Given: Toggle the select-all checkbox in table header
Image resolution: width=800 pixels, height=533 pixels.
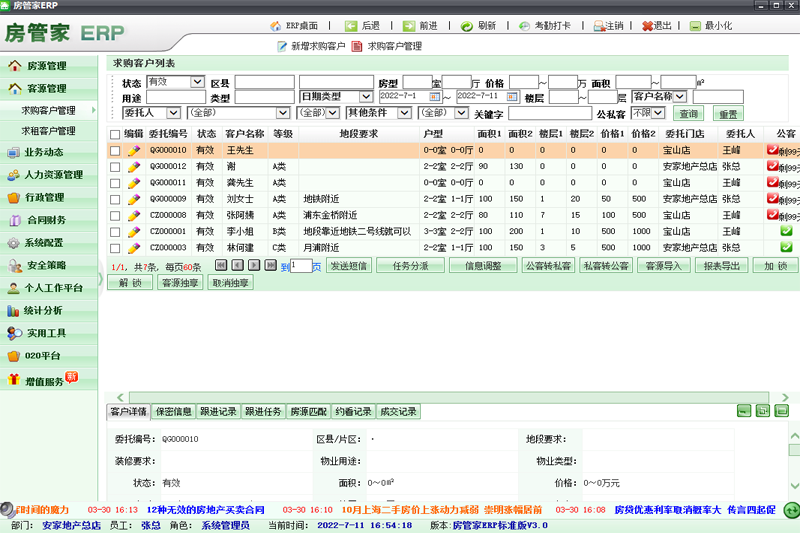Looking at the screenshot, I should pos(115,133).
